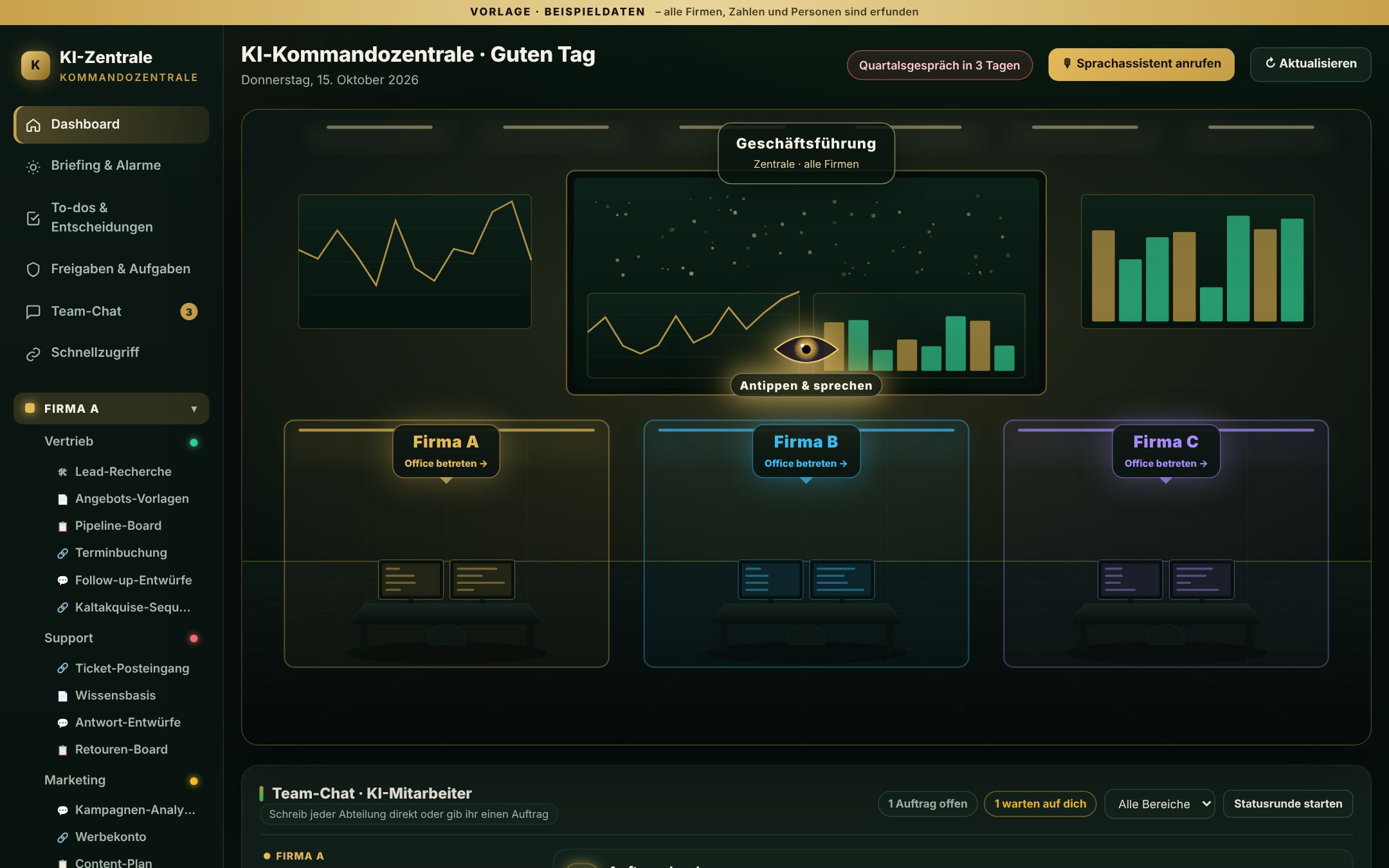This screenshot has height=868, width=1389.
Task: Click the Briefing & Alarme sun icon
Action: click(x=33, y=167)
